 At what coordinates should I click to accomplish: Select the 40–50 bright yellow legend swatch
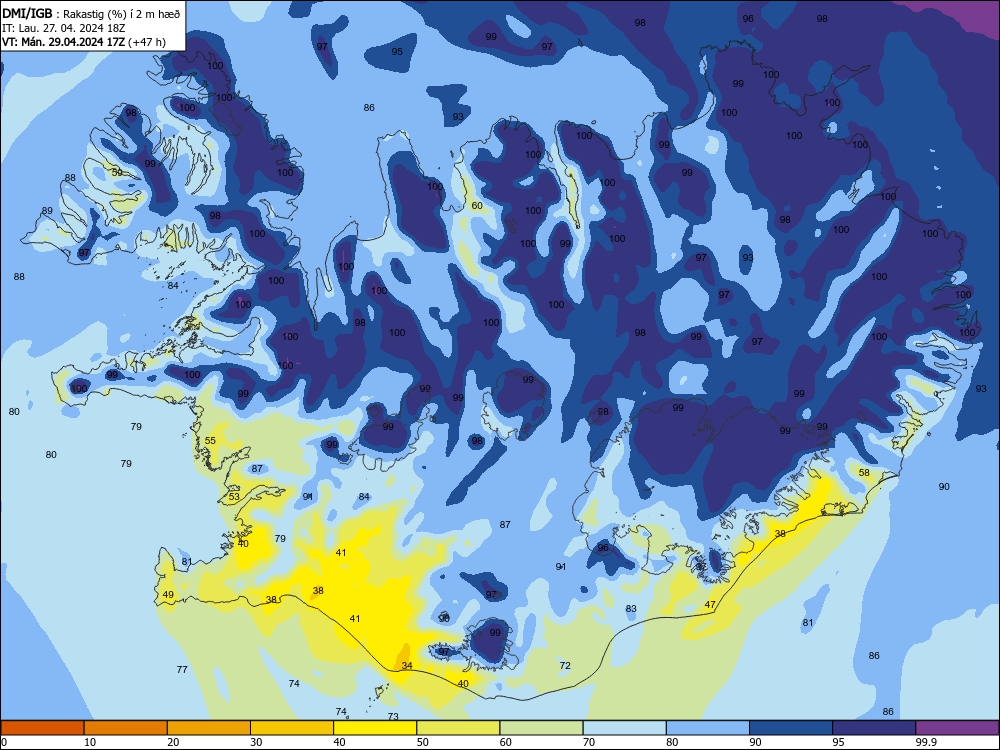pyautogui.click(x=375, y=728)
